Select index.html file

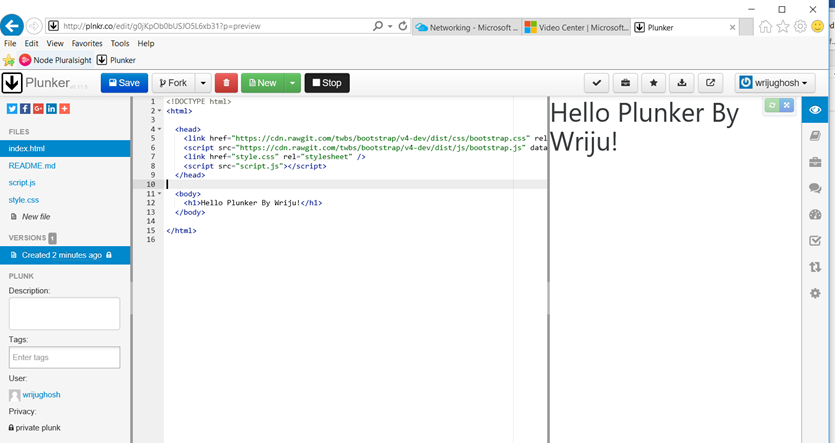click(x=65, y=149)
